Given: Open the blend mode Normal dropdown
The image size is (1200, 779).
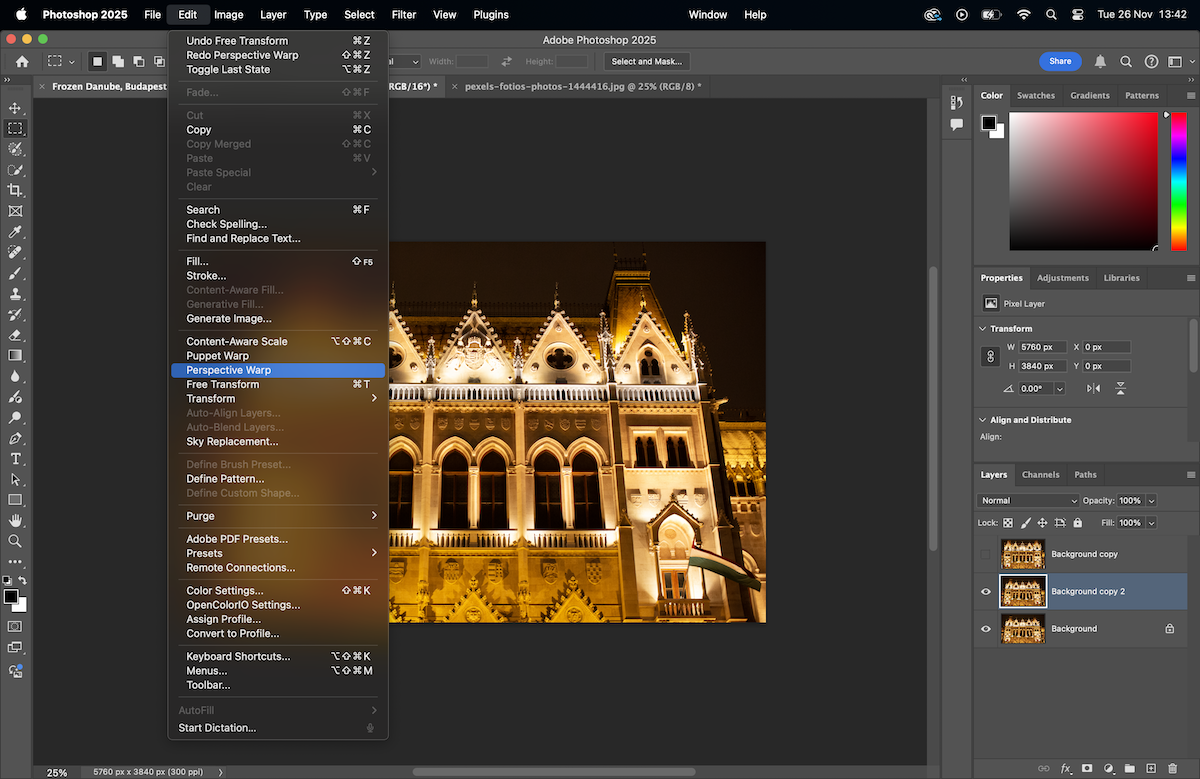Looking at the screenshot, I should [x=1028, y=500].
